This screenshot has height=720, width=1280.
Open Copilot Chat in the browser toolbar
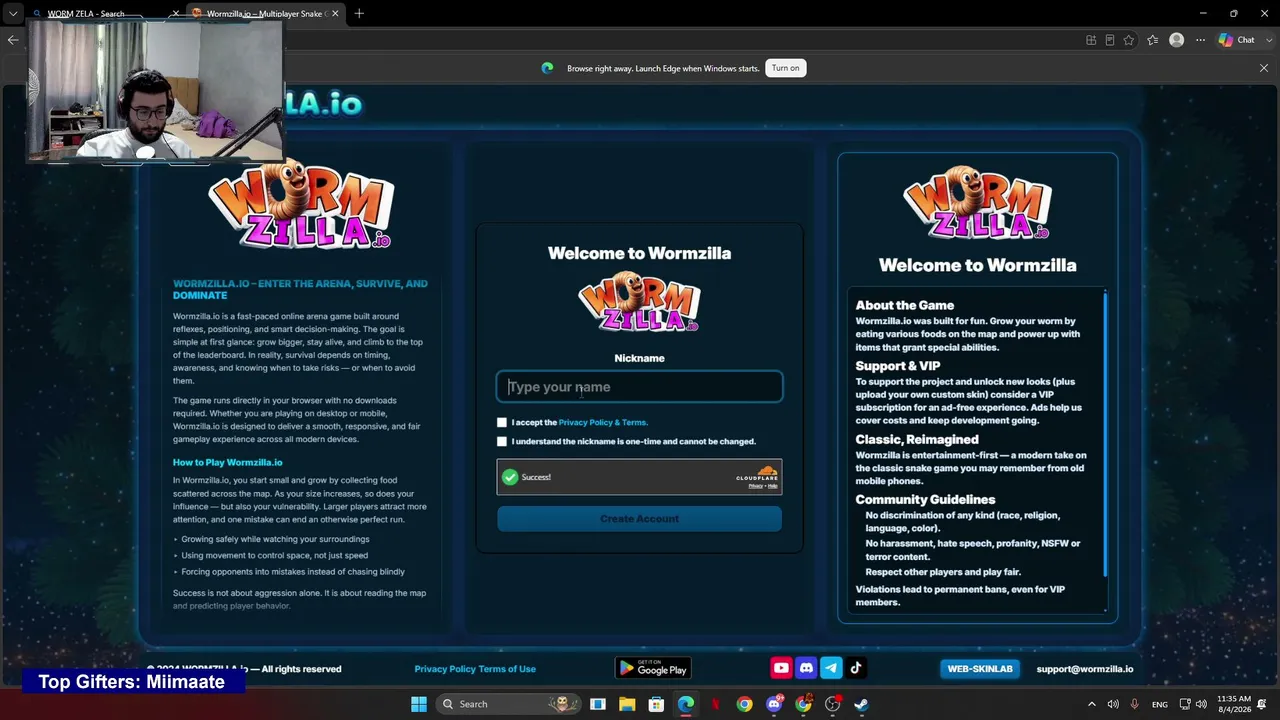(x=1237, y=40)
